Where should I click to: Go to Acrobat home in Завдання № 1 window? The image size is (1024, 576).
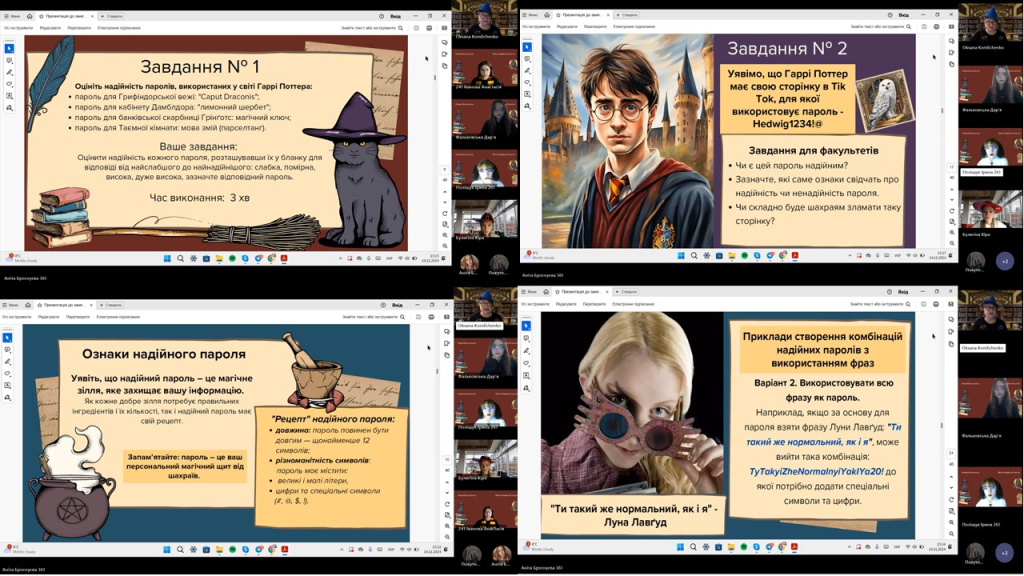[x=29, y=16]
